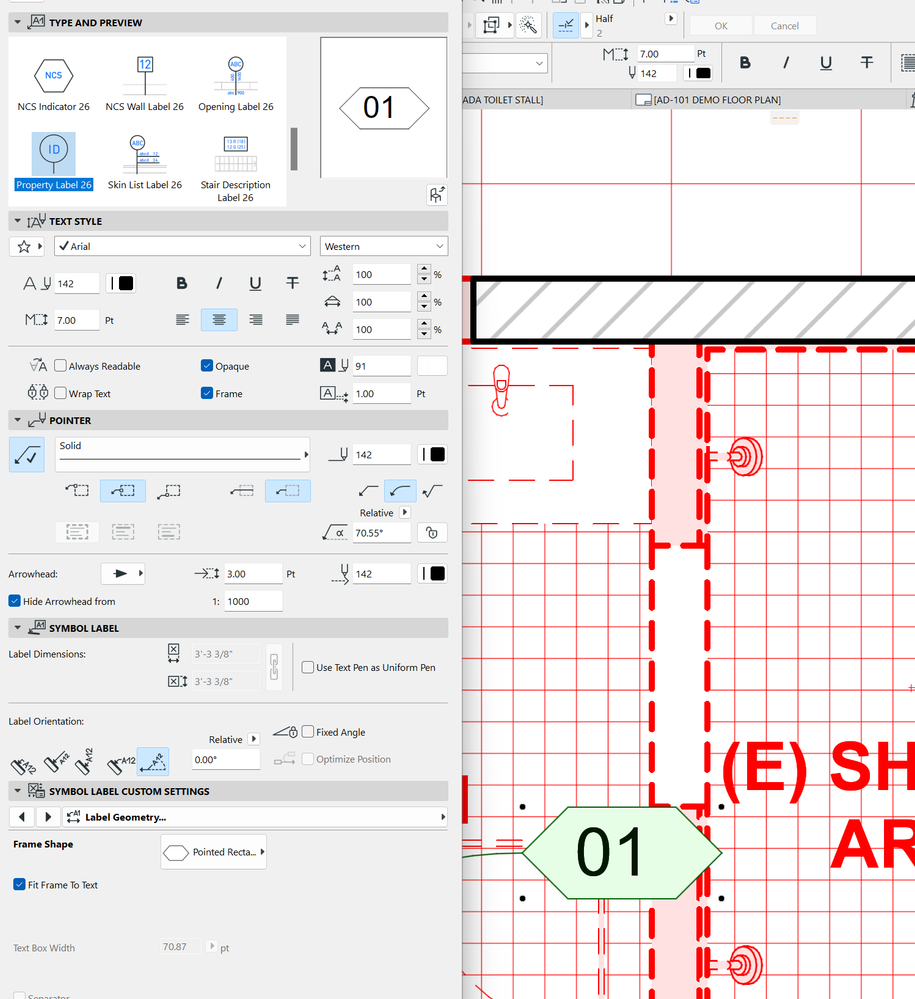Apply underline formatting to the label text
Viewport: 915px width, 999px height.
tap(255, 283)
